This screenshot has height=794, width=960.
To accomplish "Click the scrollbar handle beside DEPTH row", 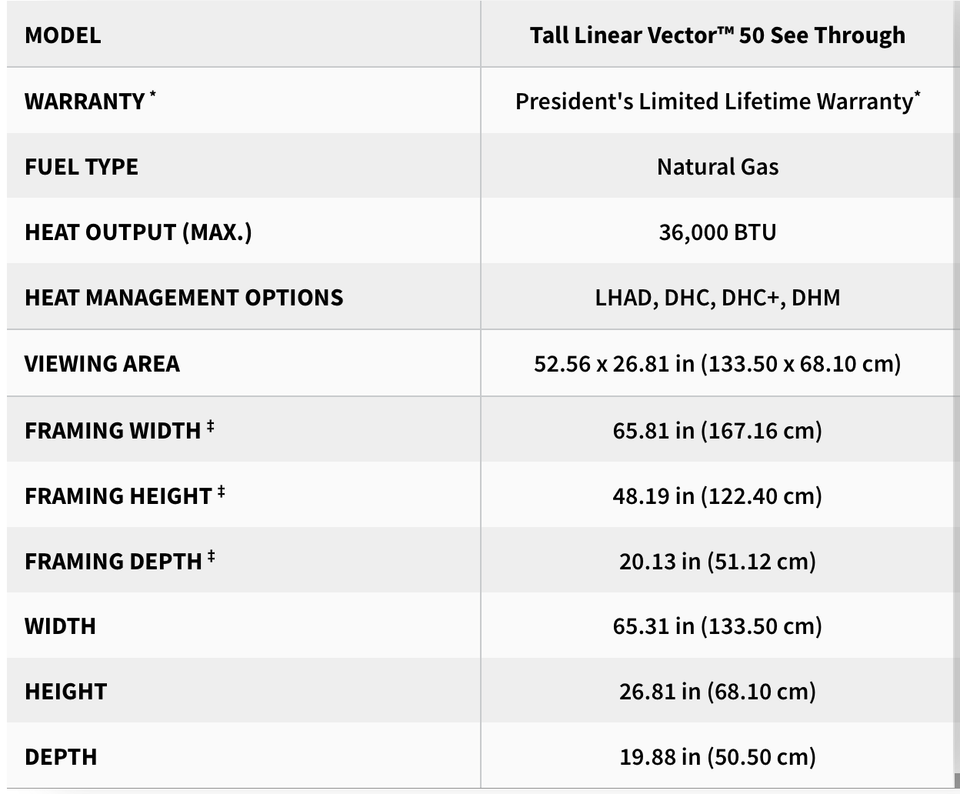I will [x=957, y=781].
